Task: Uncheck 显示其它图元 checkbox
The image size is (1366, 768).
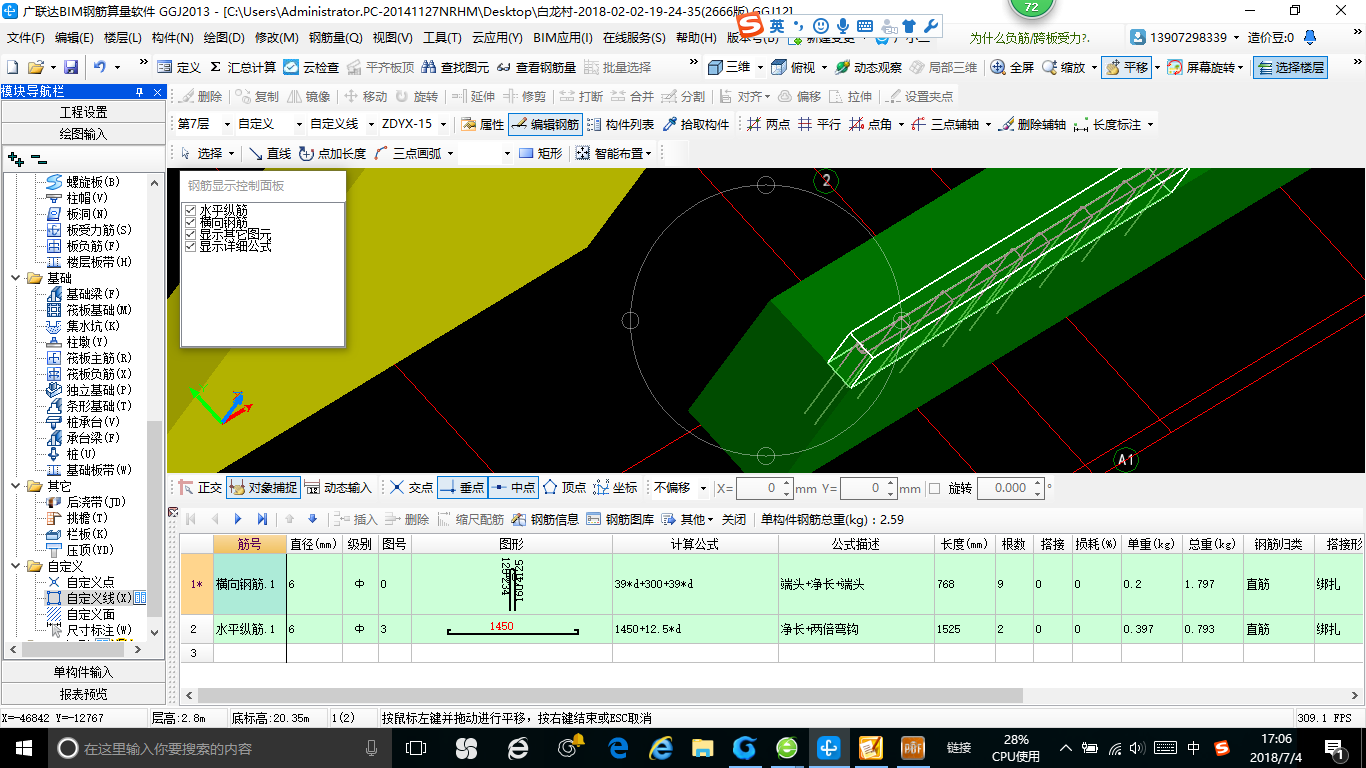Action: (190, 234)
